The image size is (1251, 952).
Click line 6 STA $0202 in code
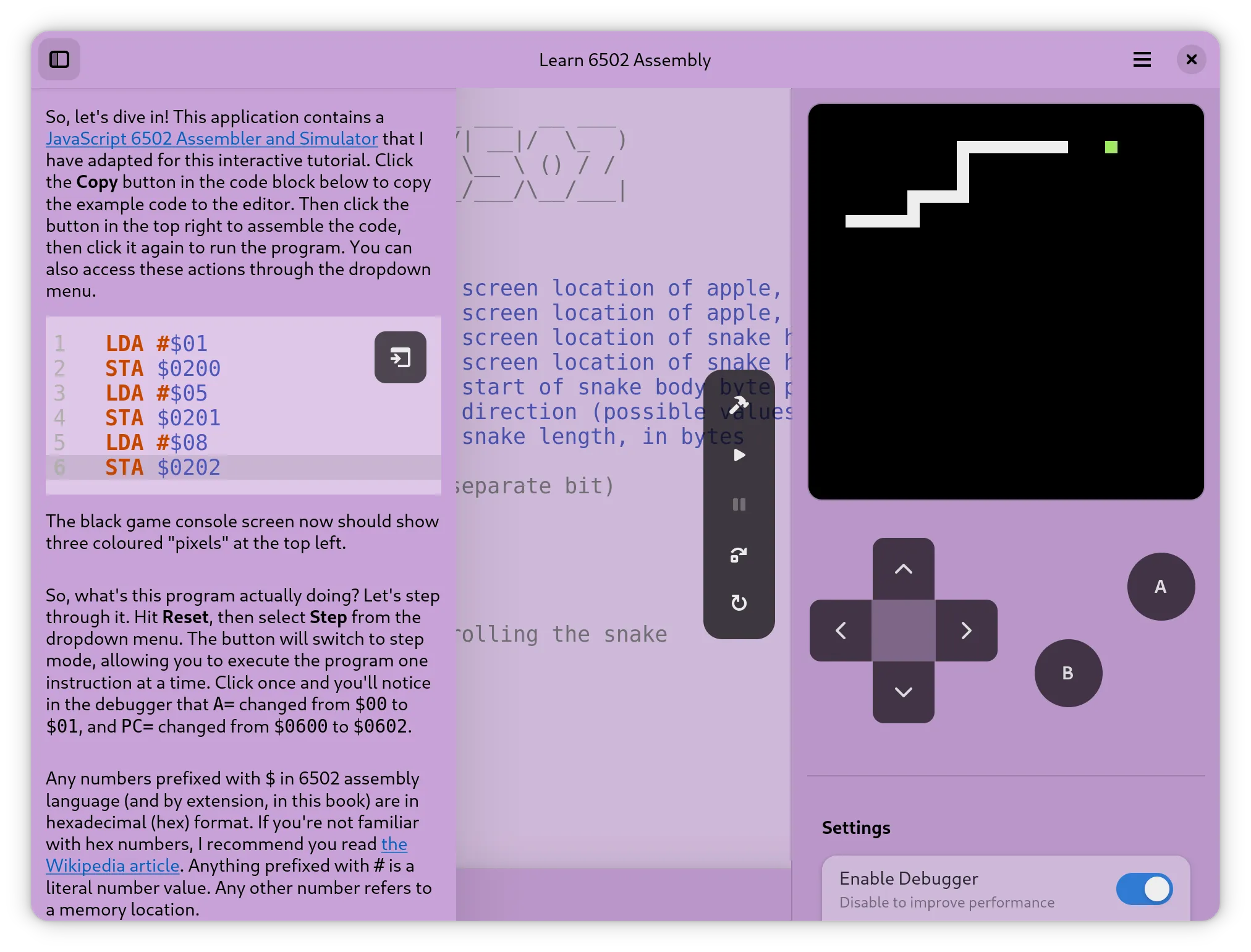163,467
